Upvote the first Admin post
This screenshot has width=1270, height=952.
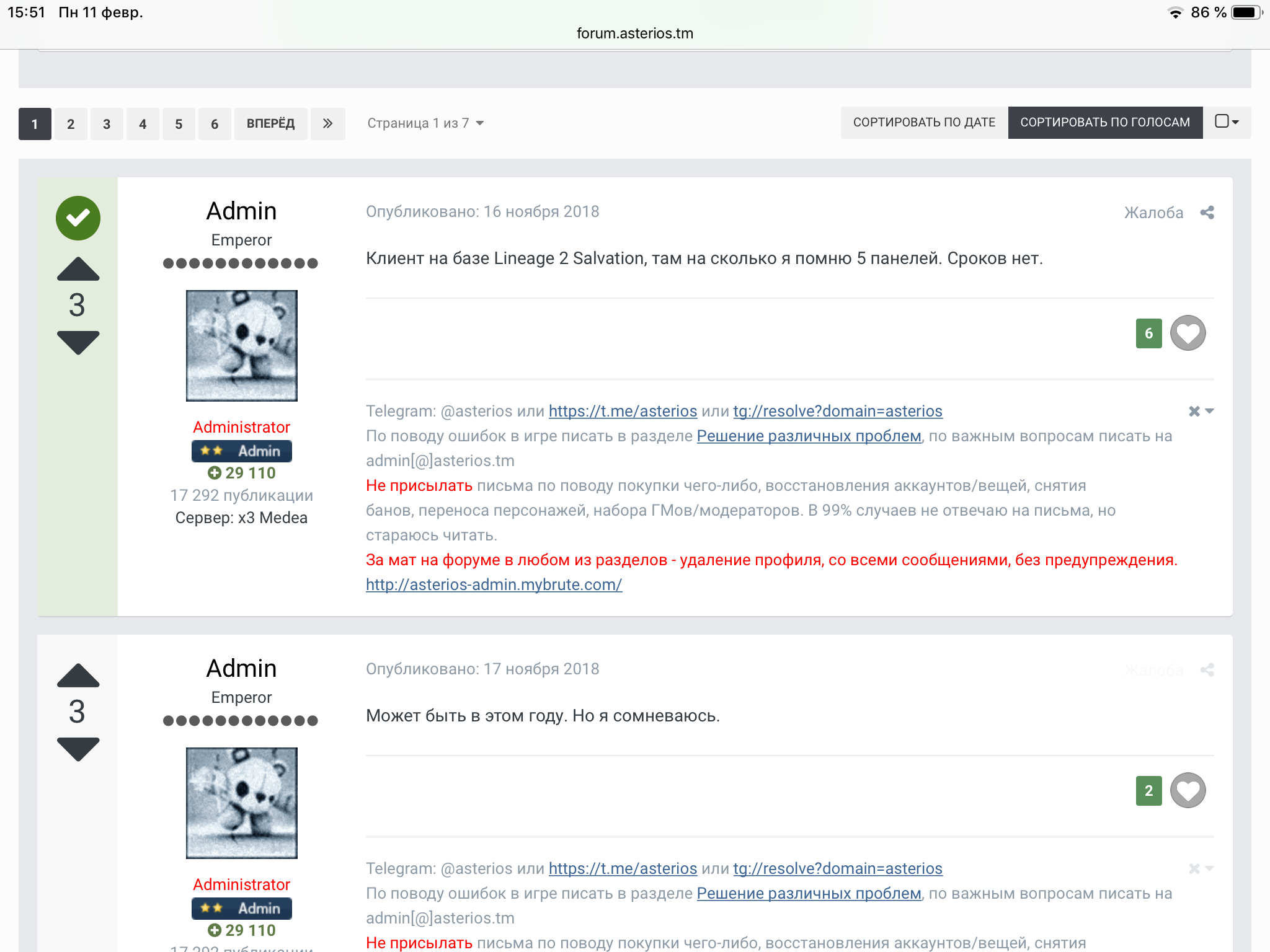(x=78, y=270)
